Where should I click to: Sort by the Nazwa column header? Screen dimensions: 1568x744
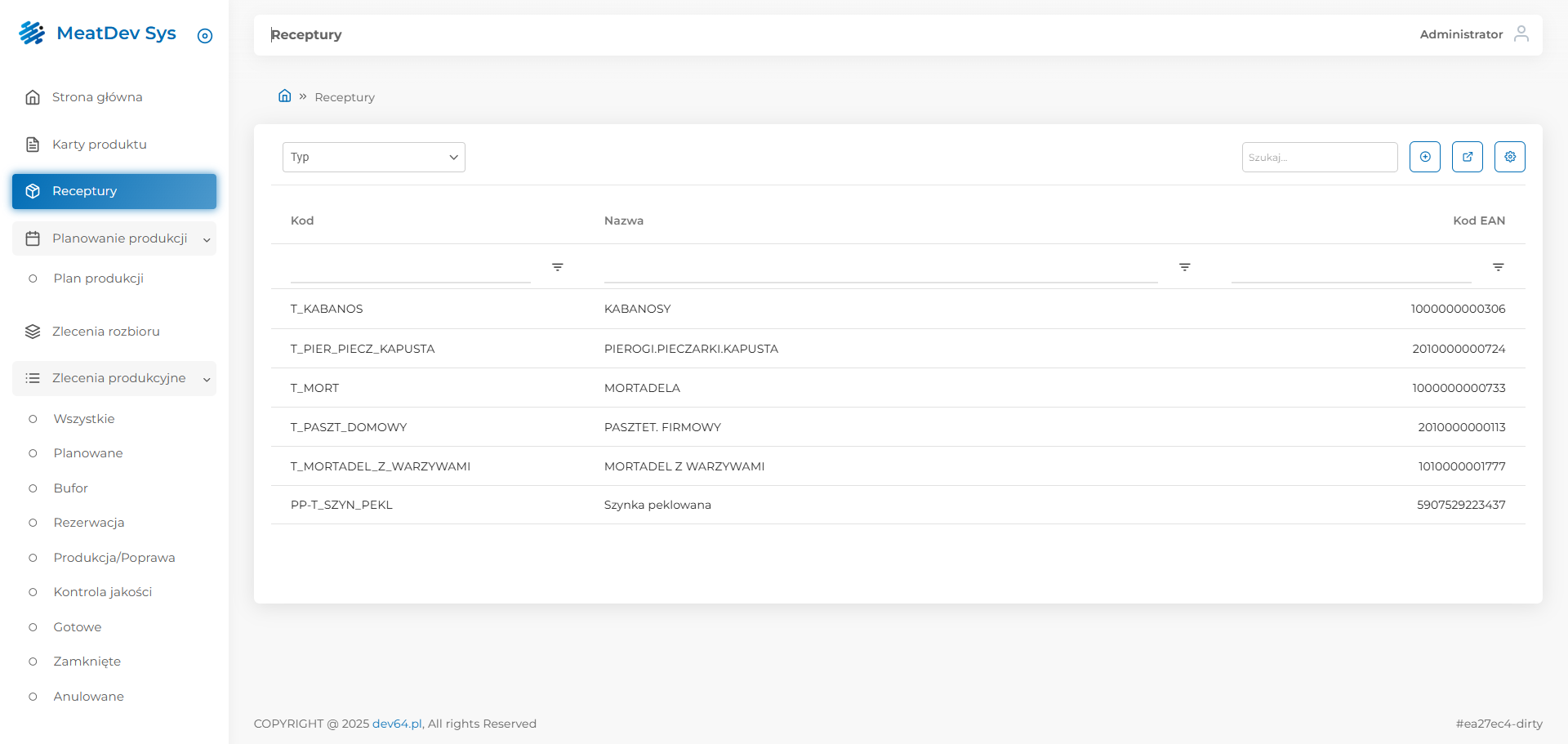click(x=623, y=221)
